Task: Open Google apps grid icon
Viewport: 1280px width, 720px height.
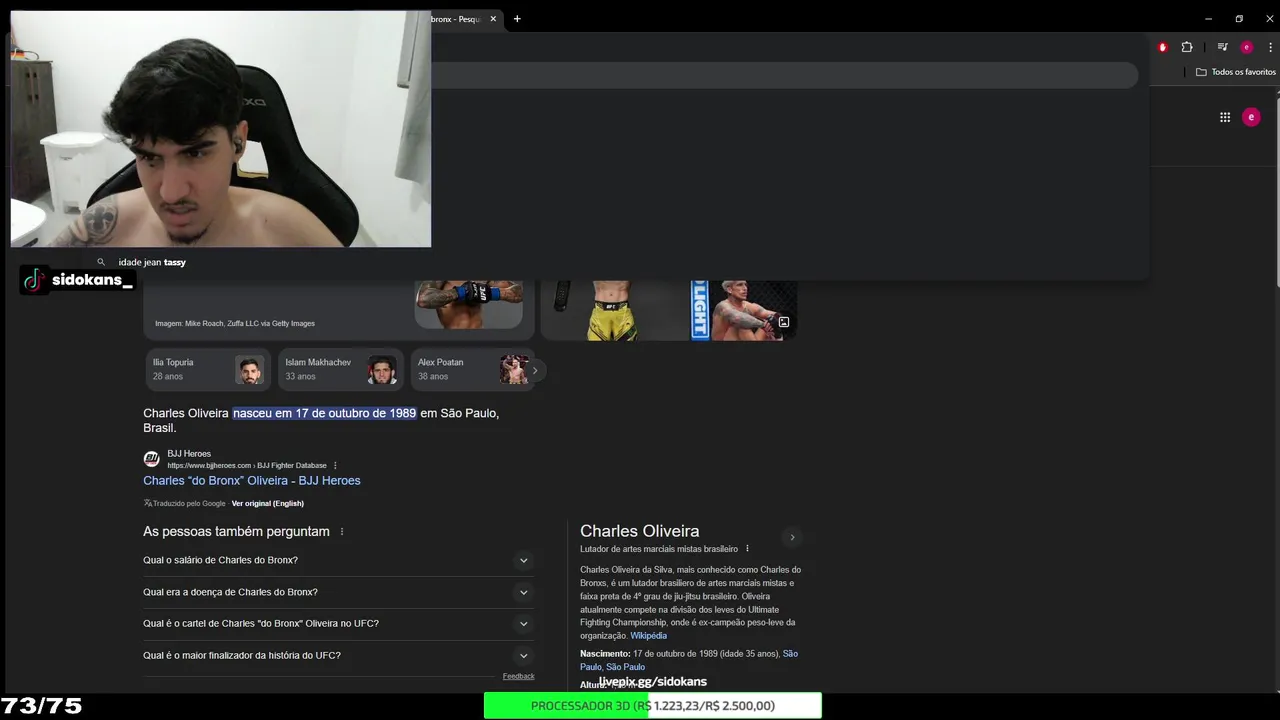Action: point(1225,117)
